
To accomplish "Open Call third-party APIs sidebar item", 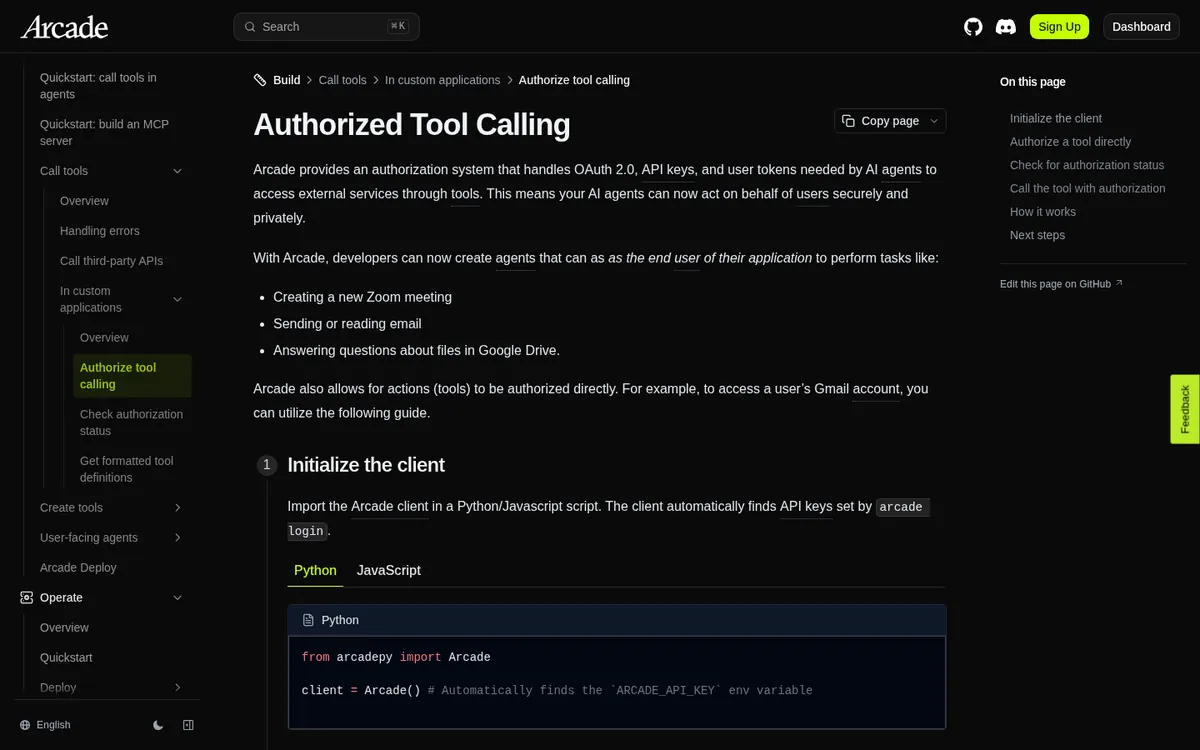I will coord(111,261).
